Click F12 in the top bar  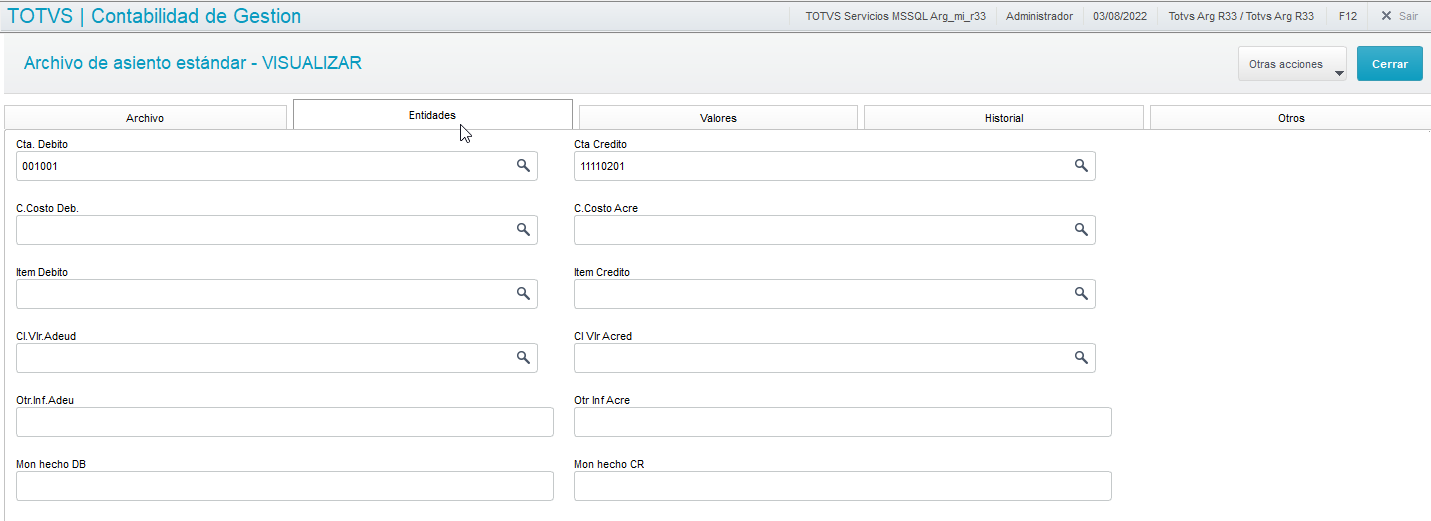pos(1347,16)
